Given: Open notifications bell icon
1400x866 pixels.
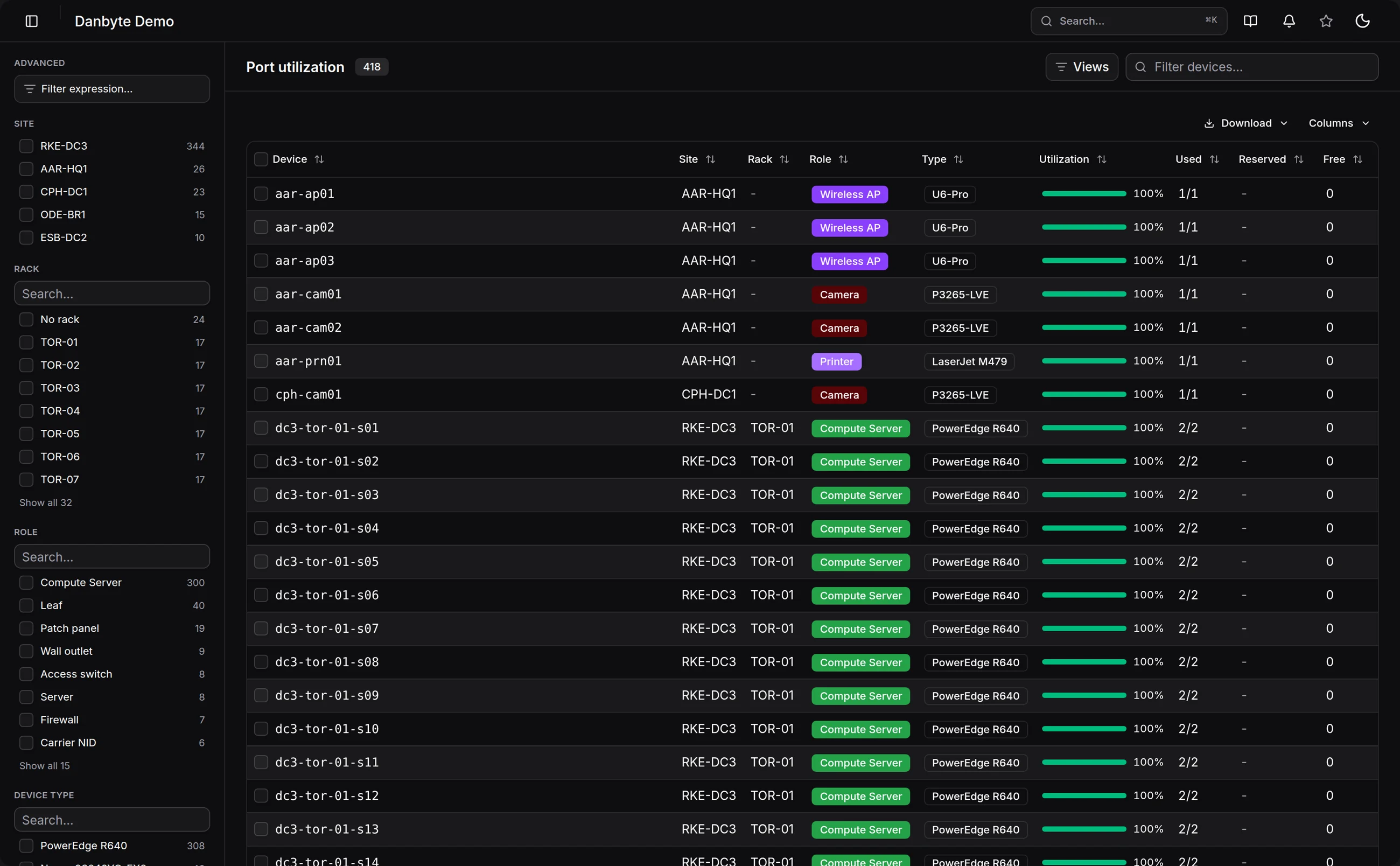Looking at the screenshot, I should 1289,21.
